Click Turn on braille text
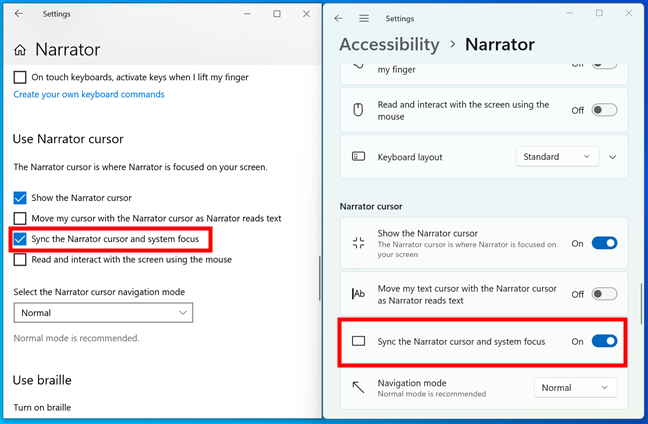The image size is (648, 424). tap(42, 407)
